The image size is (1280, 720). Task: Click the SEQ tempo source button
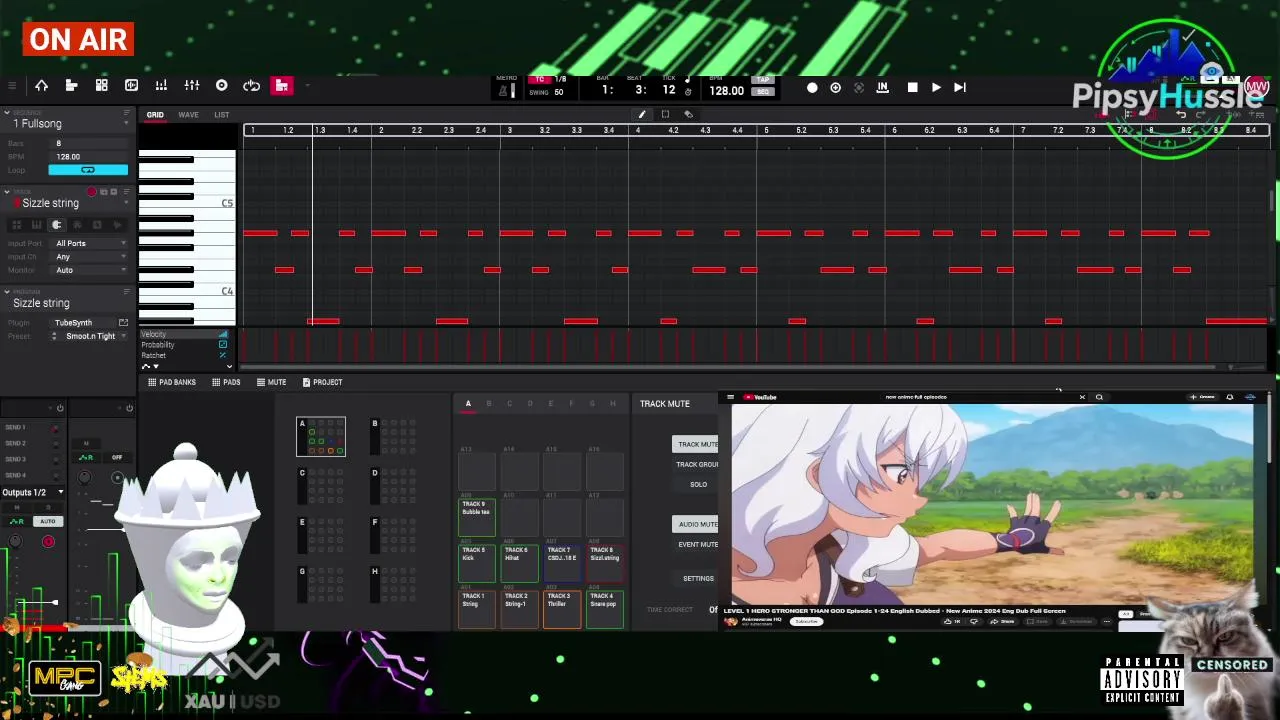tap(763, 92)
